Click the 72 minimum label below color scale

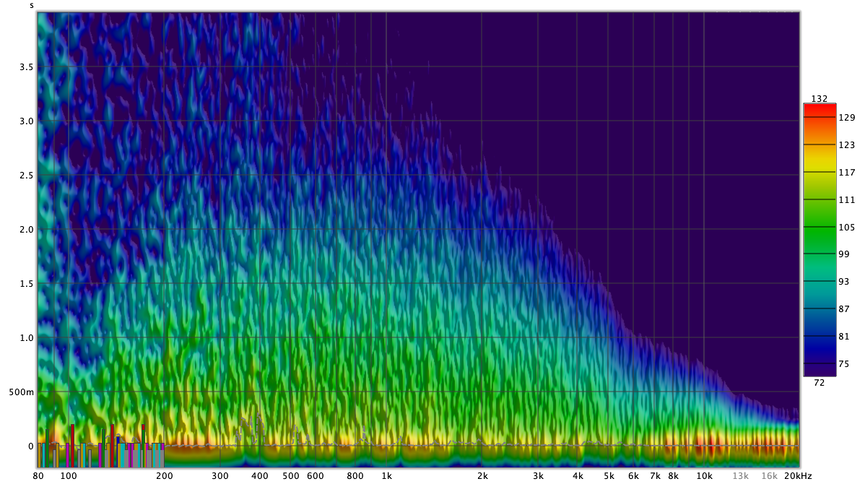[x=819, y=384]
